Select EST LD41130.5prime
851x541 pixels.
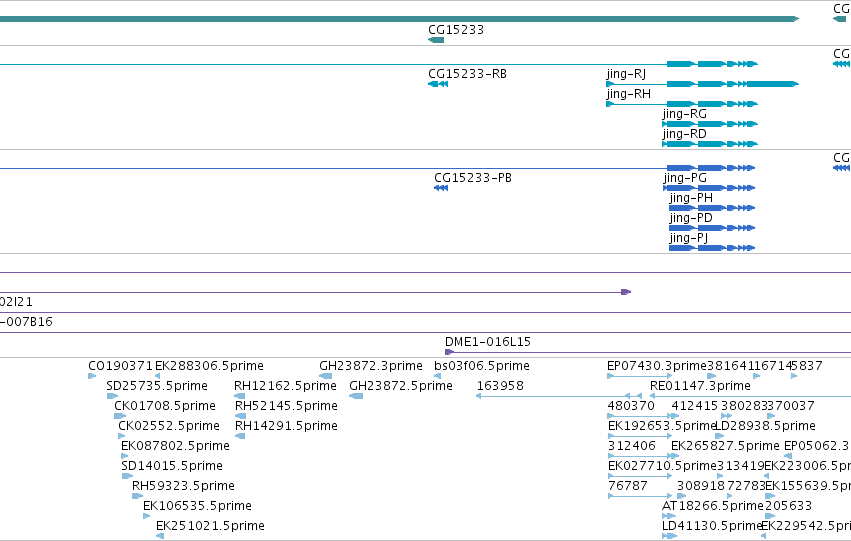pos(713,526)
